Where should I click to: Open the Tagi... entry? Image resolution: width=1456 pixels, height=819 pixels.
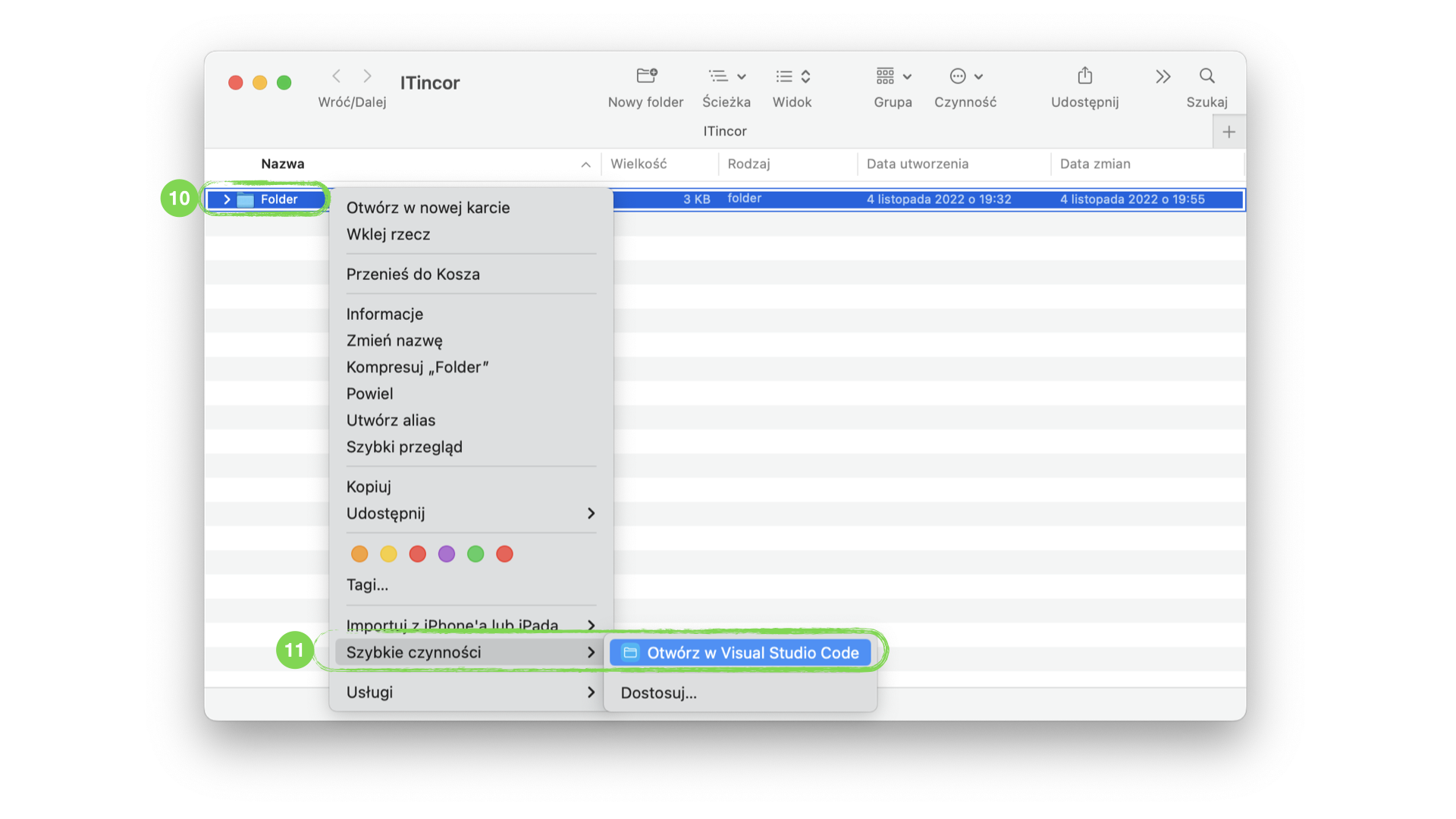coord(367,585)
